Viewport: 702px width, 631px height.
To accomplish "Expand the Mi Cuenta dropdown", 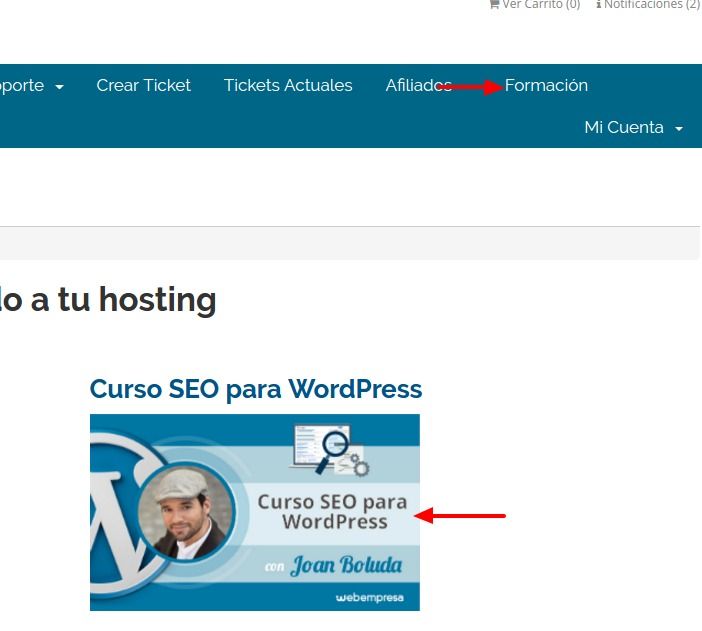I will point(634,127).
